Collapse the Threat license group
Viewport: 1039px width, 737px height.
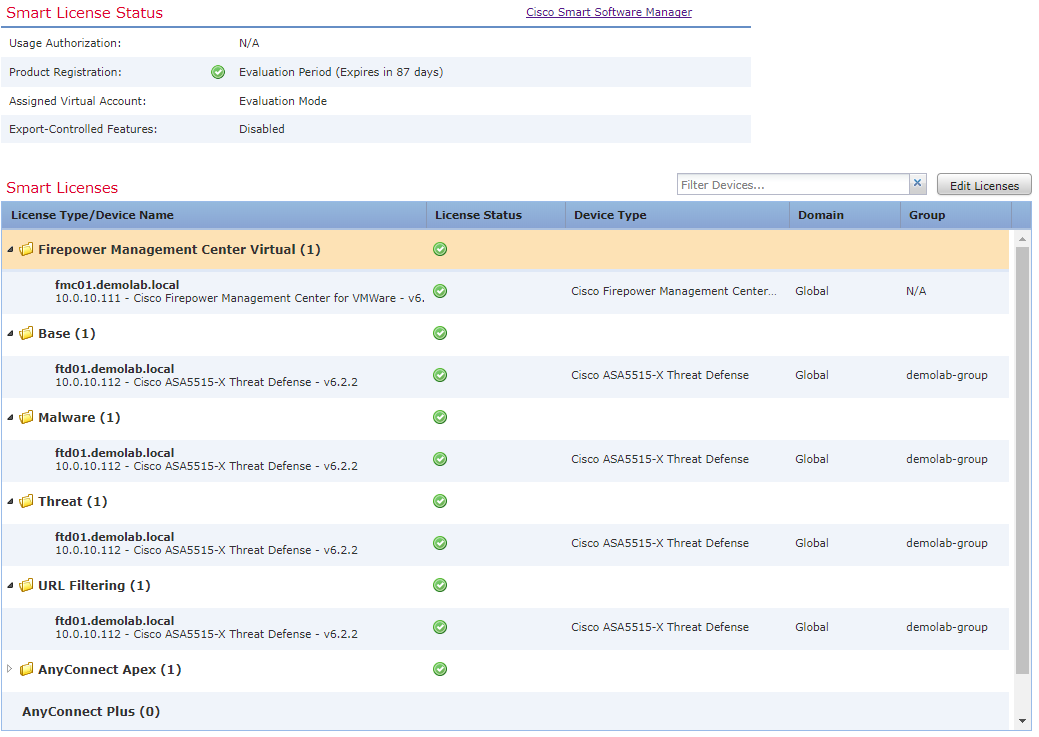point(10,502)
